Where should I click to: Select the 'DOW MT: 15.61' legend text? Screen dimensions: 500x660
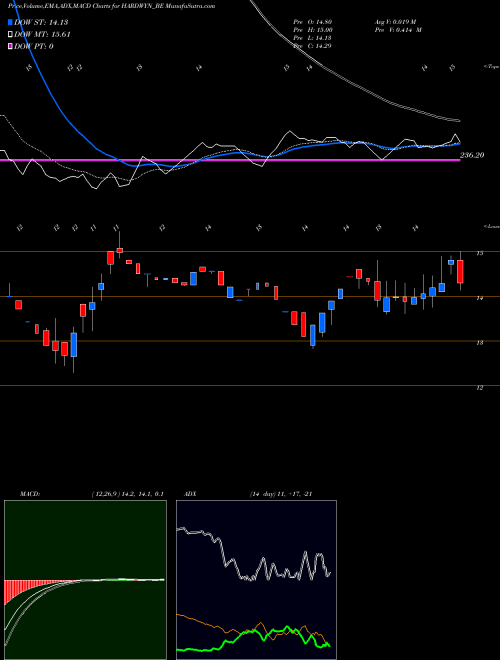pos(42,35)
